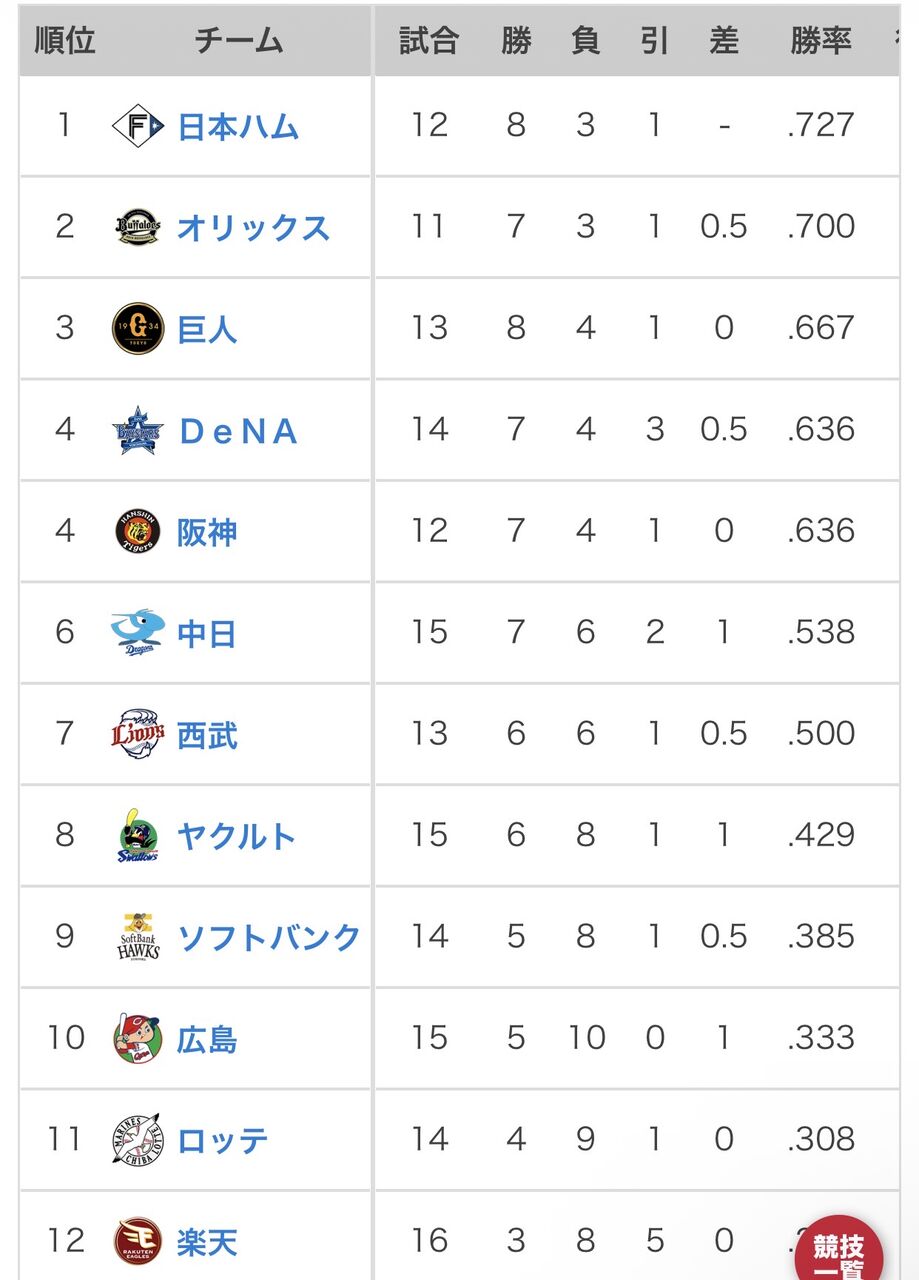Click the SoftBank Hawks logo icon
This screenshot has width=919, height=1280.
[137, 936]
